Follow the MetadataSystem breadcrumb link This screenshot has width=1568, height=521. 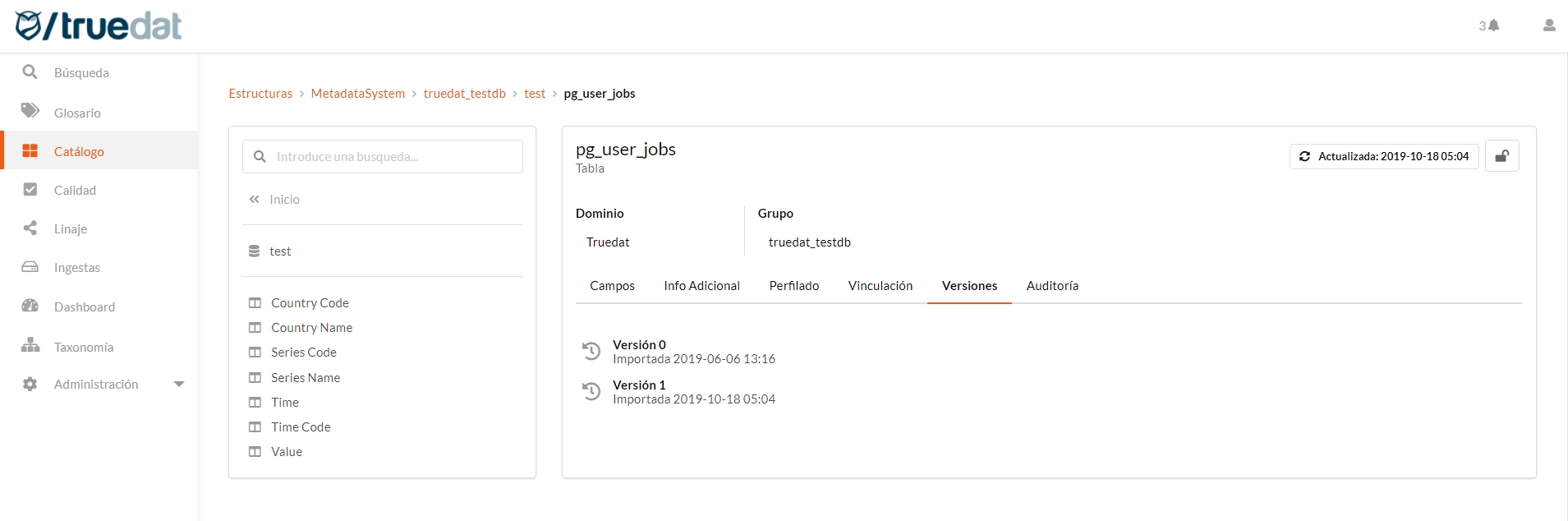[x=357, y=94]
